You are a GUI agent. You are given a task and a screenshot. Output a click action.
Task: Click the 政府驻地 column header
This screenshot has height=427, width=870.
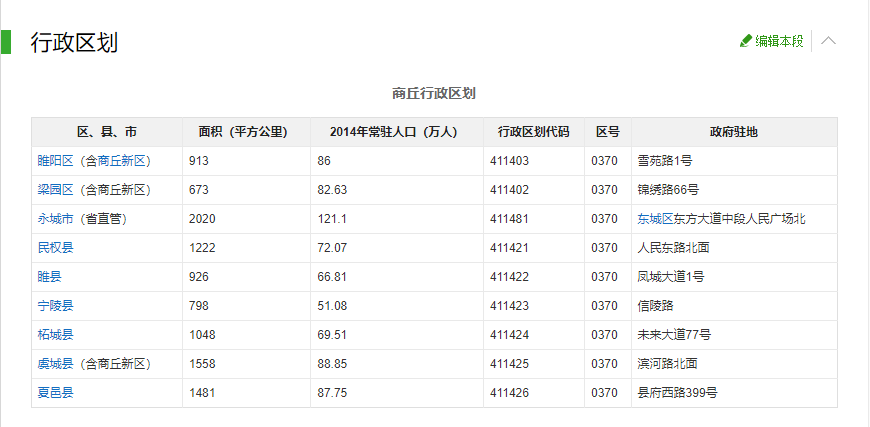coord(733,132)
